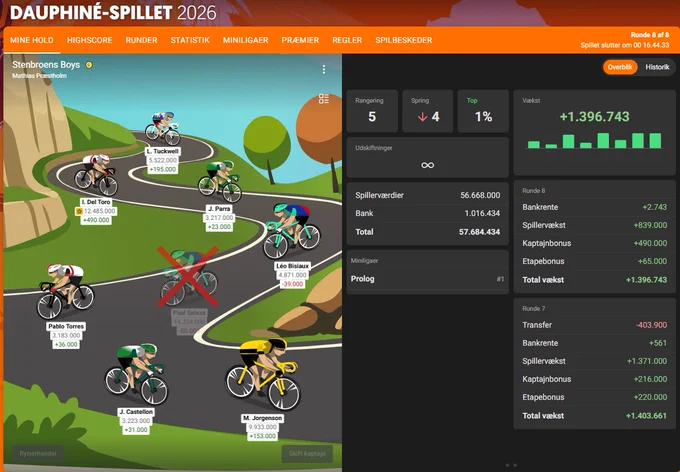Go to the RUNDER tab
The width and height of the screenshot is (680, 472).
click(141, 40)
